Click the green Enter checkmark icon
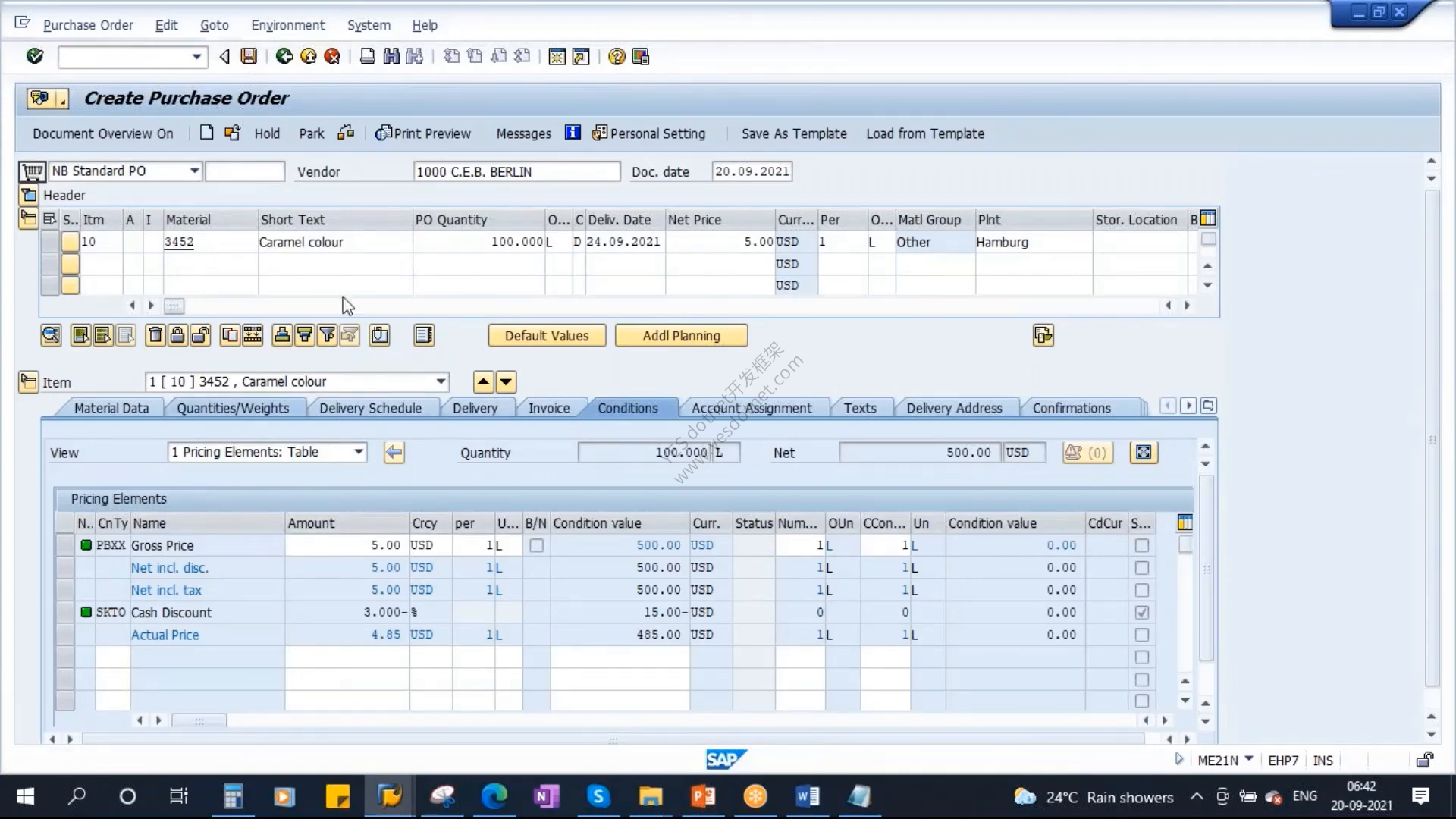This screenshot has height=819, width=1456. click(x=35, y=56)
